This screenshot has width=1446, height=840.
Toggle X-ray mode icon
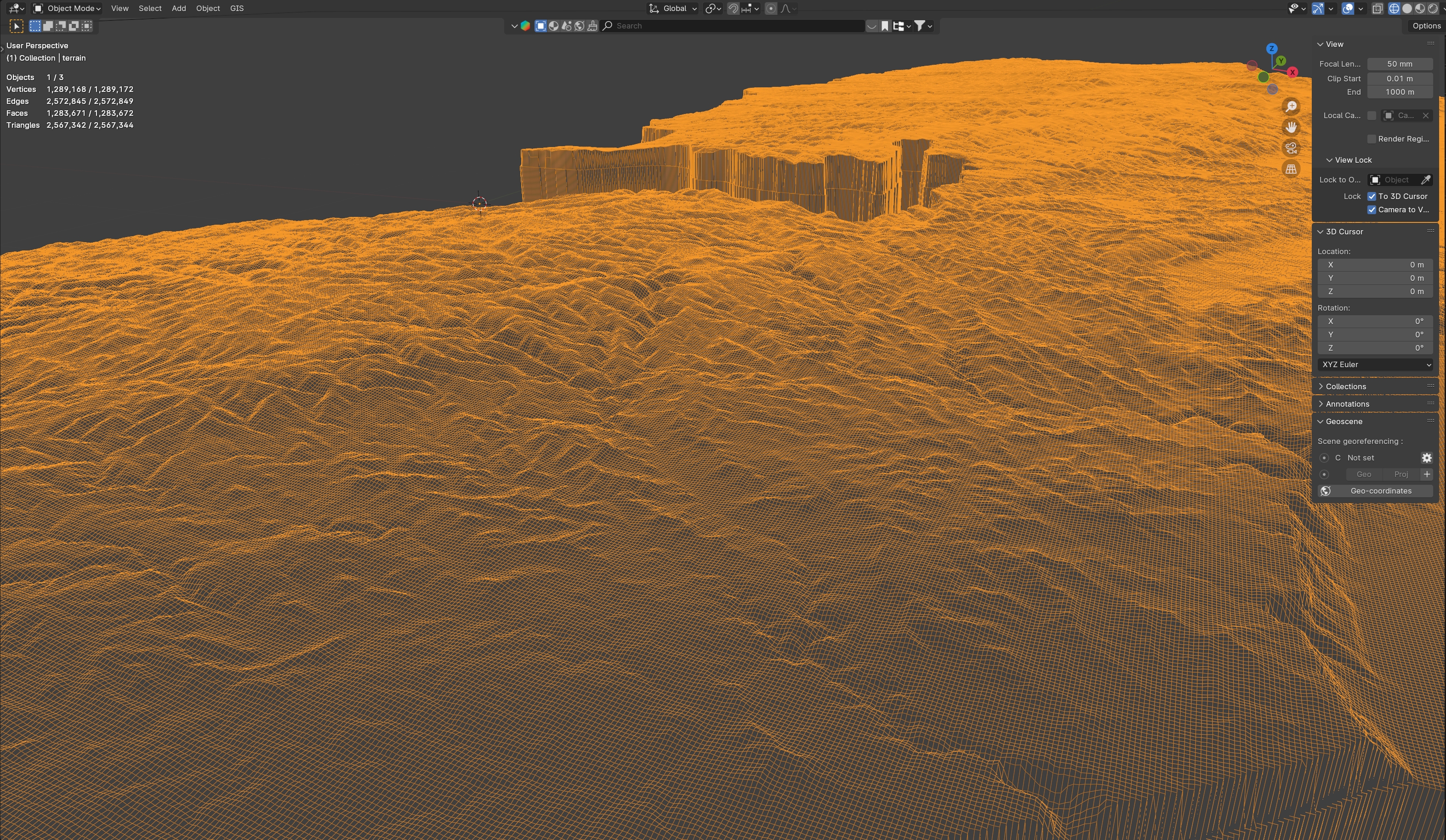(1377, 9)
